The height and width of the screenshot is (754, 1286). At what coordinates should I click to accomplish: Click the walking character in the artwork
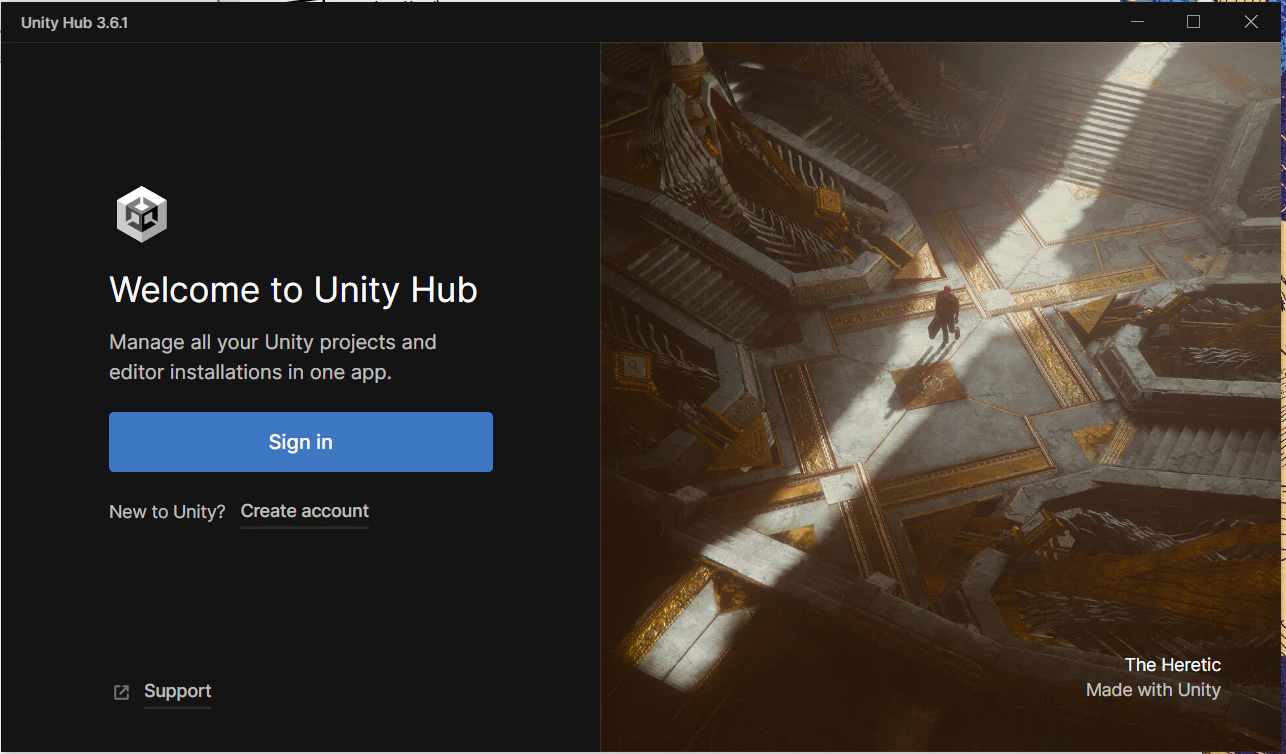pyautogui.click(x=945, y=314)
